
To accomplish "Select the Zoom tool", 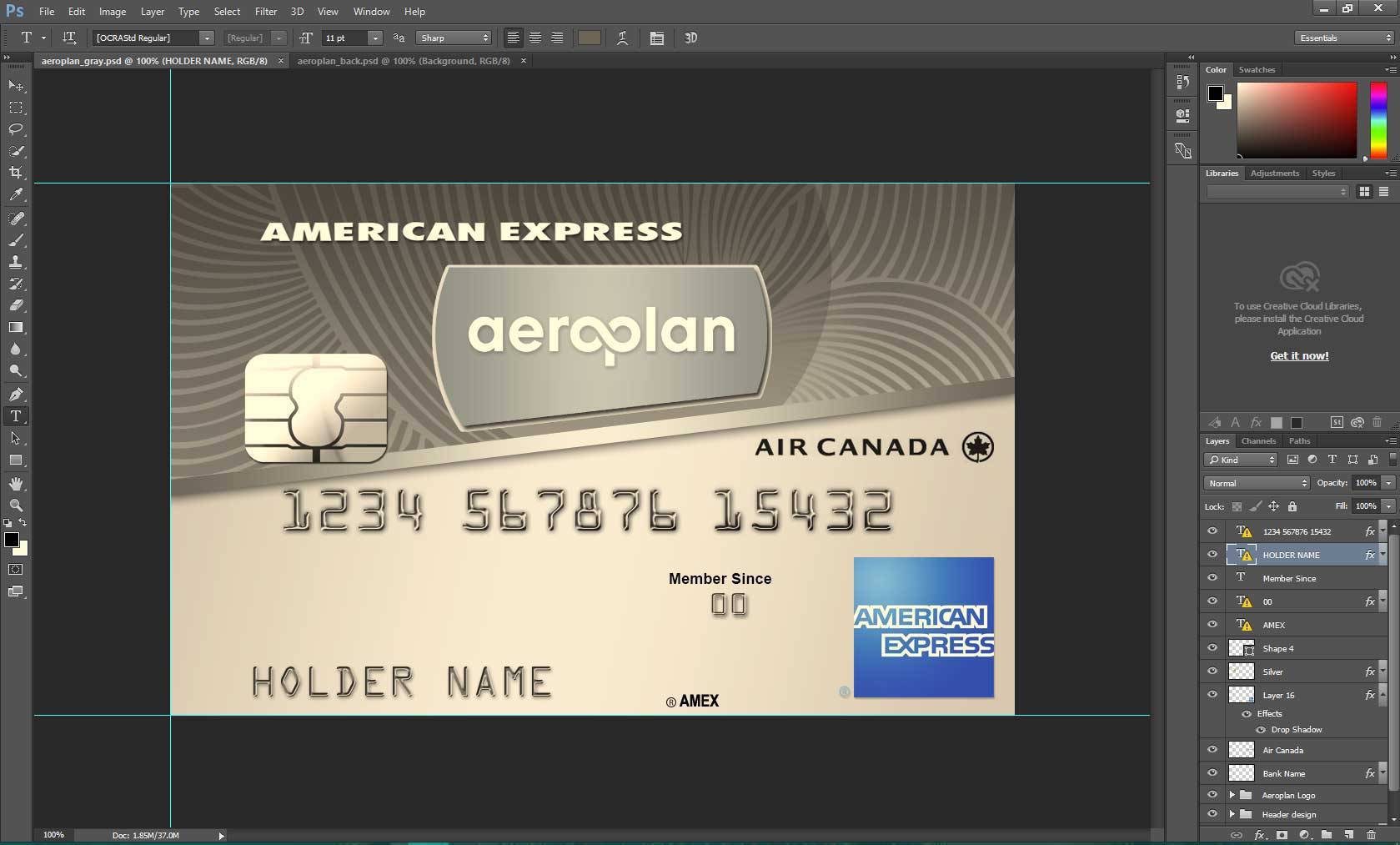I will coord(16,505).
